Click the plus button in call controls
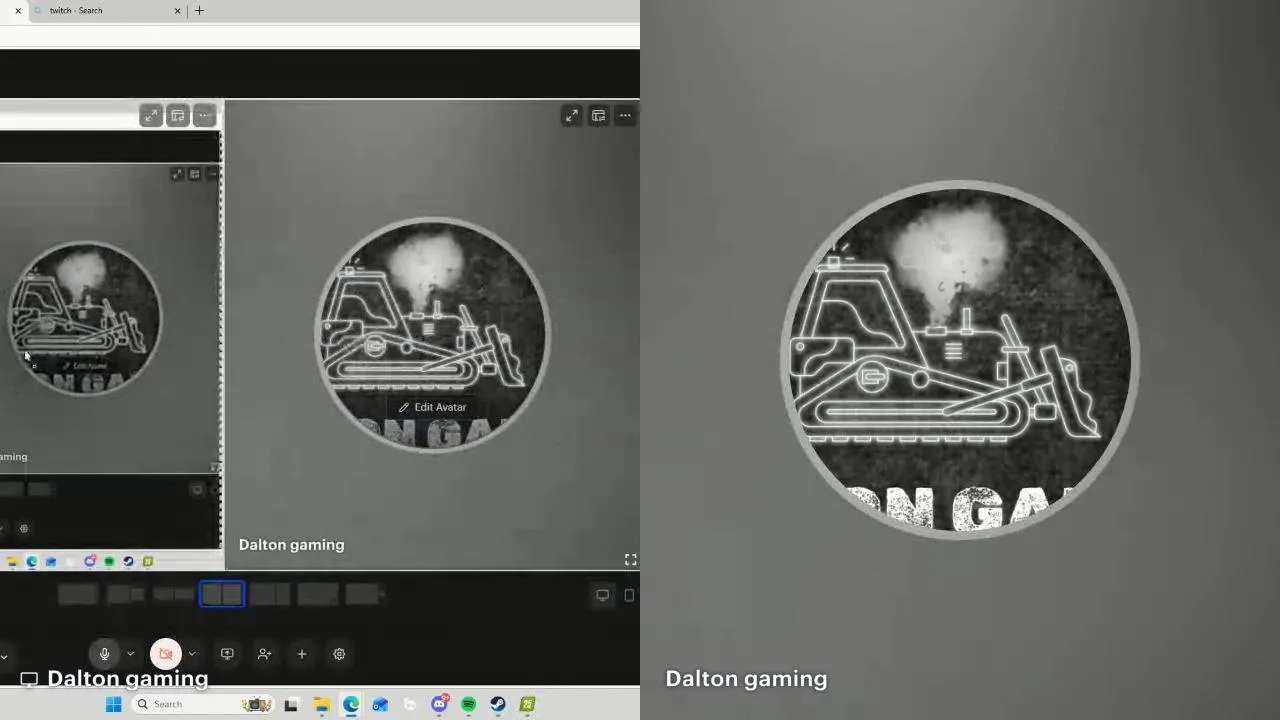1280x720 pixels. (302, 654)
